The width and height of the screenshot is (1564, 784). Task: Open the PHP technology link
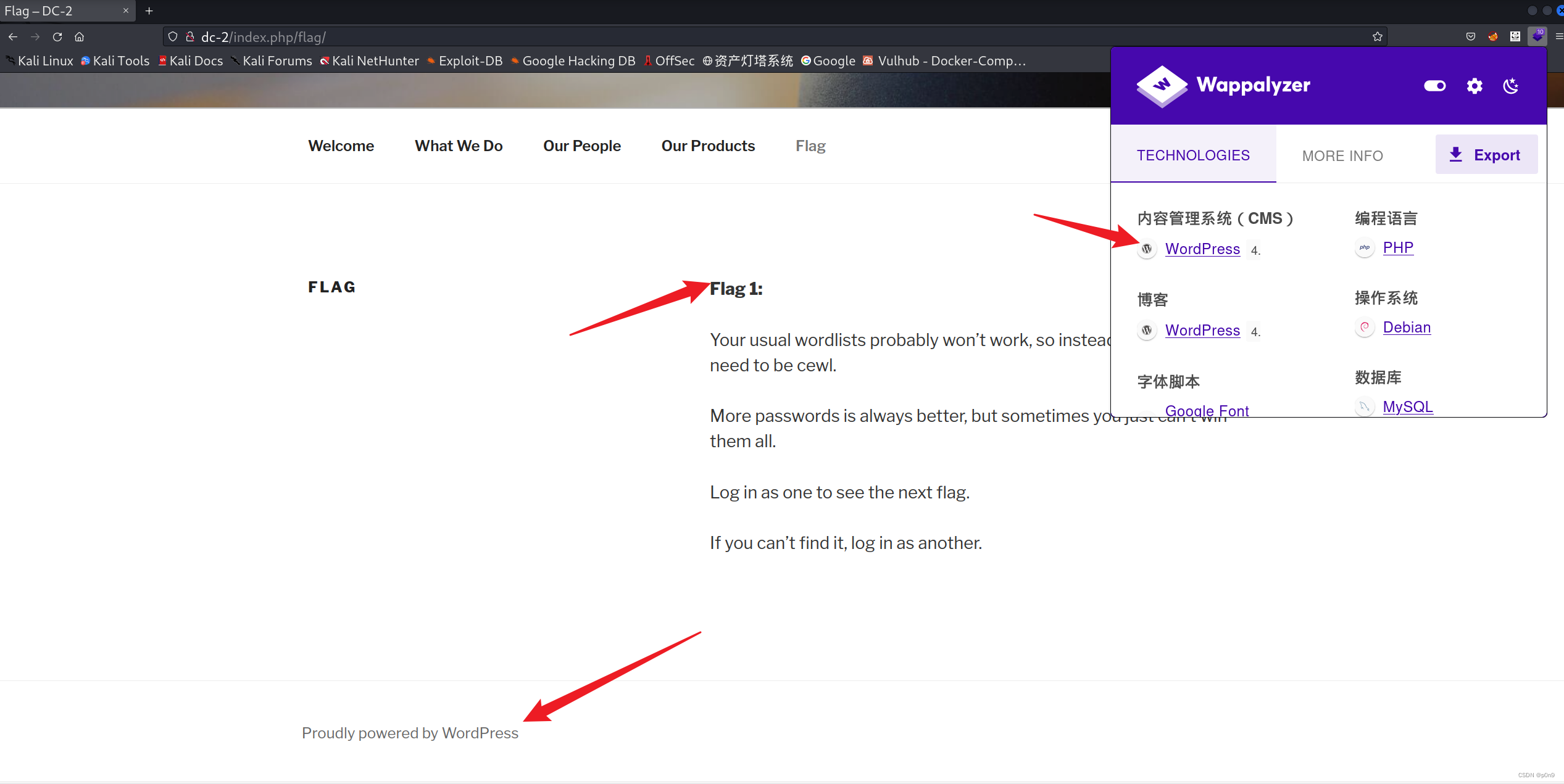(1398, 248)
